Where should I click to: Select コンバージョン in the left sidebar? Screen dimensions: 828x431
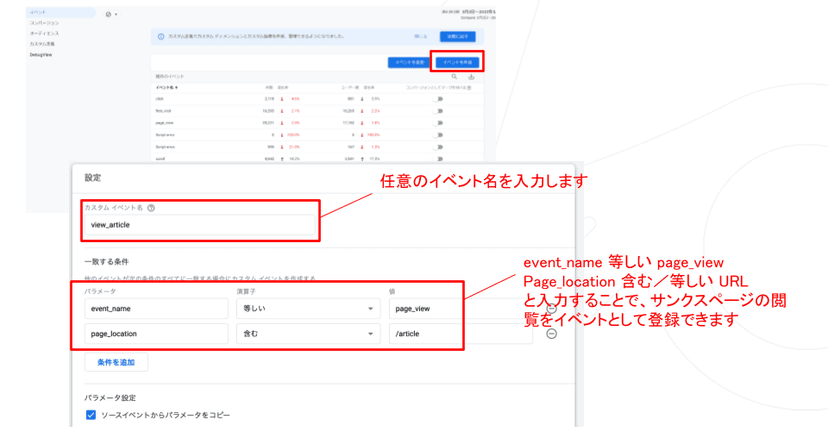pyautogui.click(x=44, y=23)
